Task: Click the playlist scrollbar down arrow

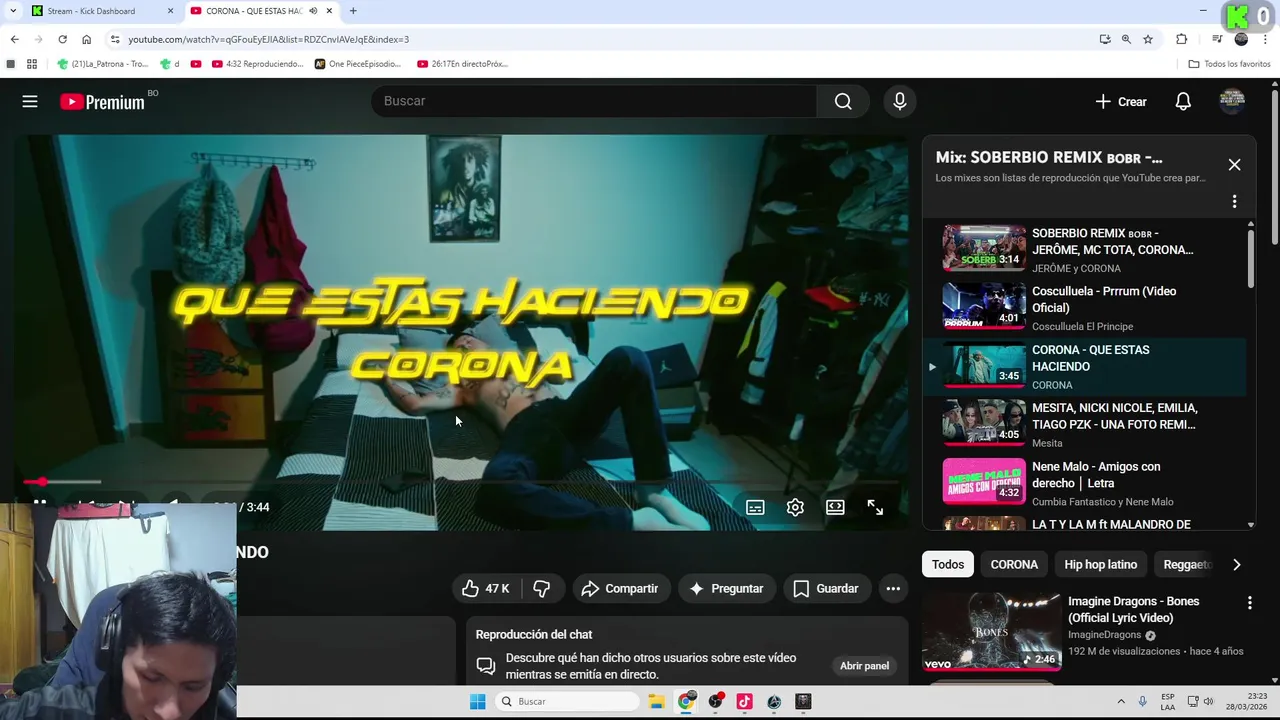Action: click(x=1250, y=524)
